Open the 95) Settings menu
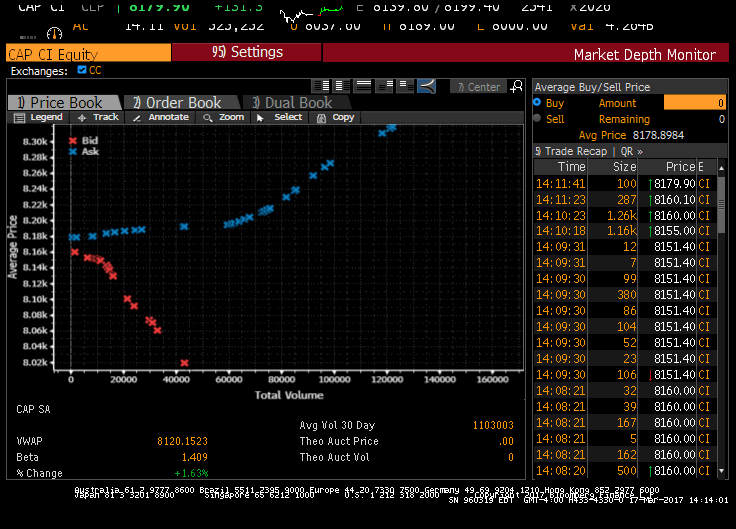The width and height of the screenshot is (736, 529). (x=247, y=52)
